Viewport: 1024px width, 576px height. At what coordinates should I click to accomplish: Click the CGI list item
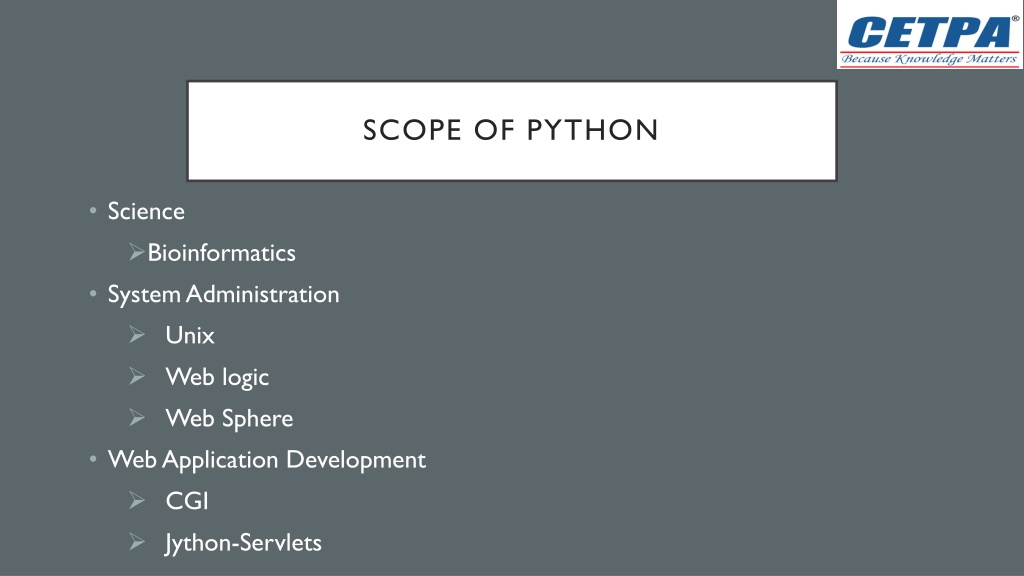(x=187, y=502)
